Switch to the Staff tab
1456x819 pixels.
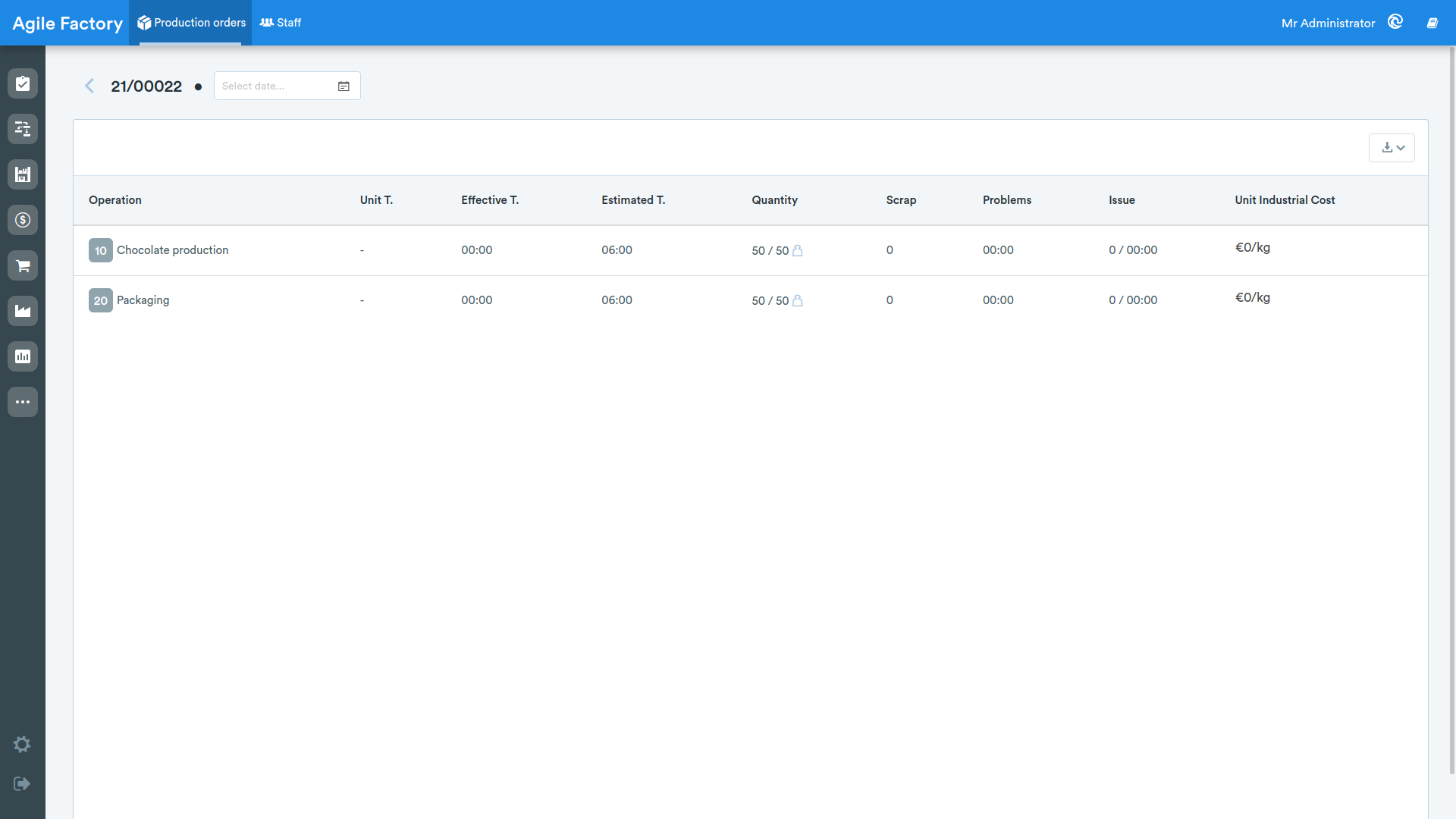click(x=281, y=23)
